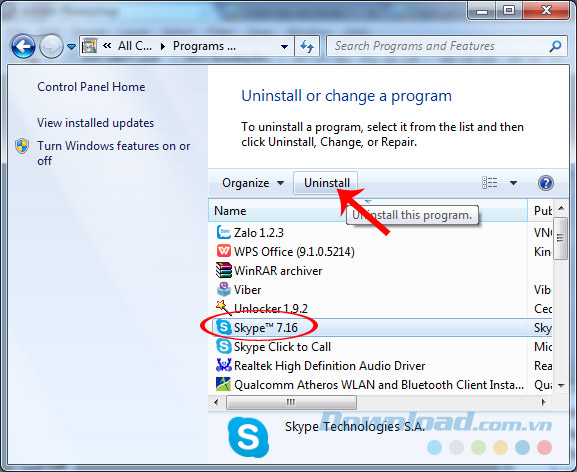Click the 'Kin' publisher cell for WPS Office
The width and height of the screenshot is (577, 472).
[x=542, y=252]
